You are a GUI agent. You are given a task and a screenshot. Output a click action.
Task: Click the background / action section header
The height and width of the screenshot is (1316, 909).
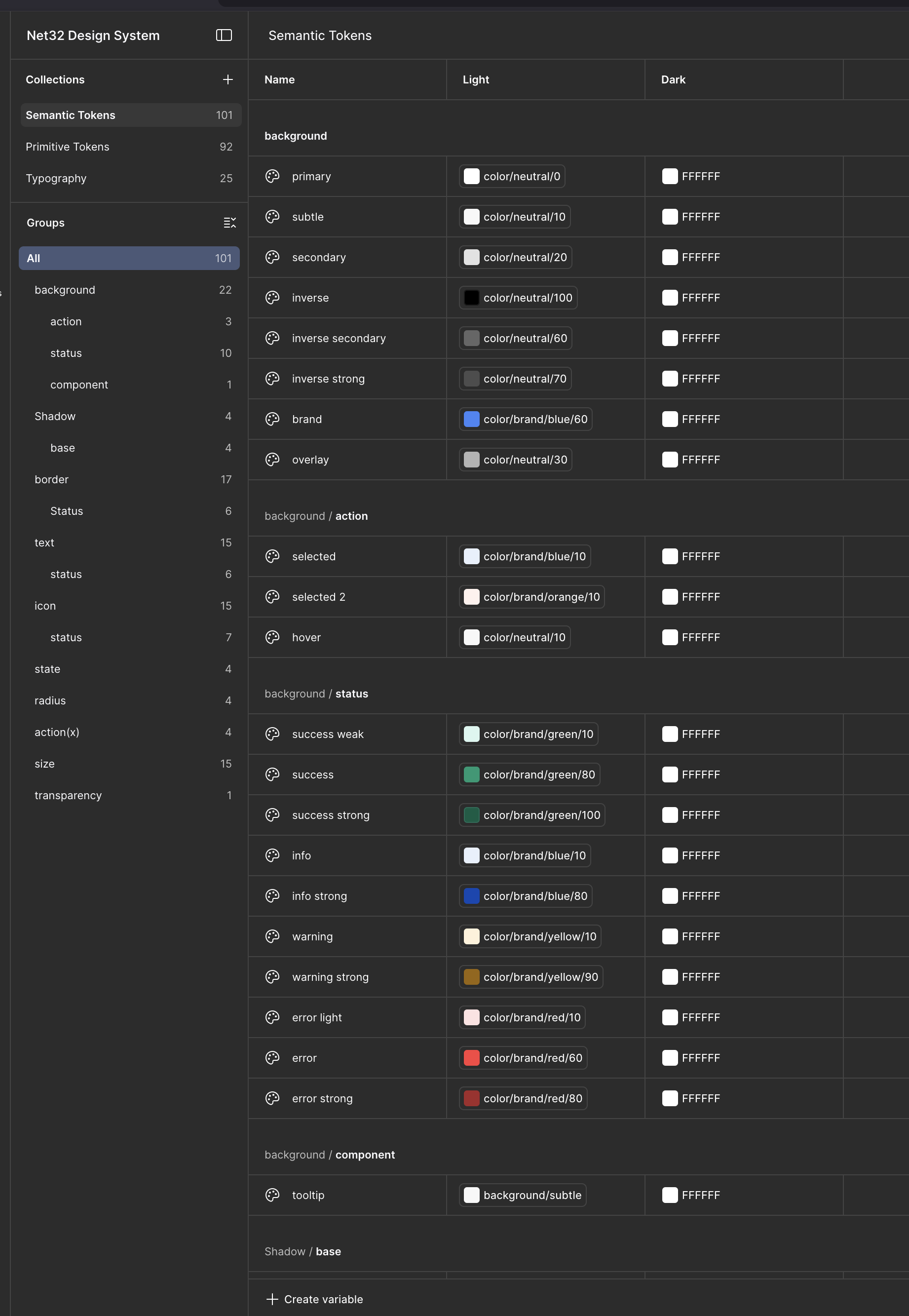coord(316,516)
